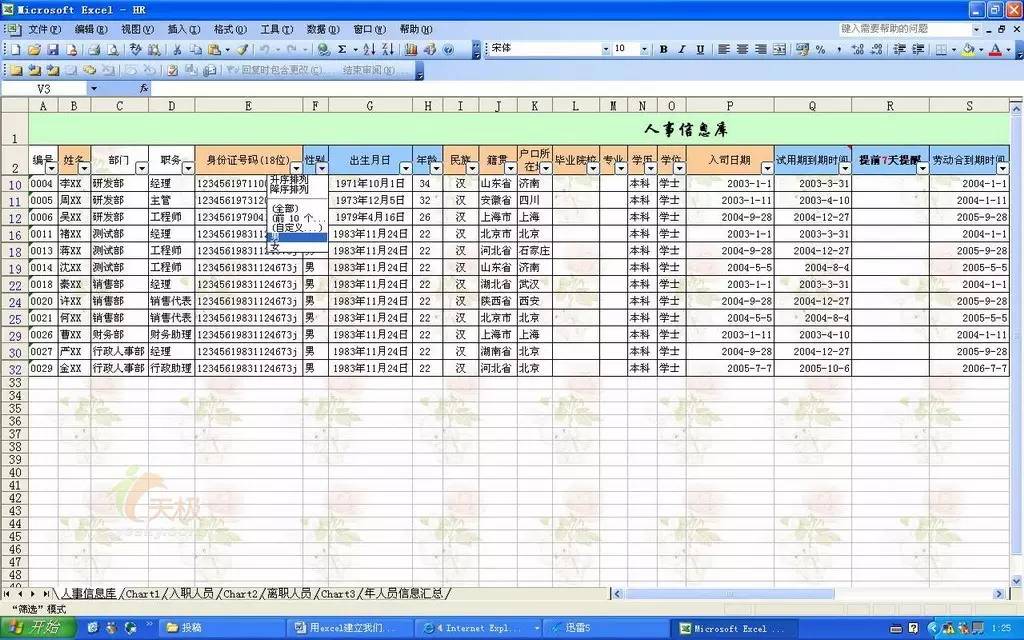Open the Chart Wizard icon
Screen dimensions: 1024x640
pyautogui.click(x=410, y=50)
